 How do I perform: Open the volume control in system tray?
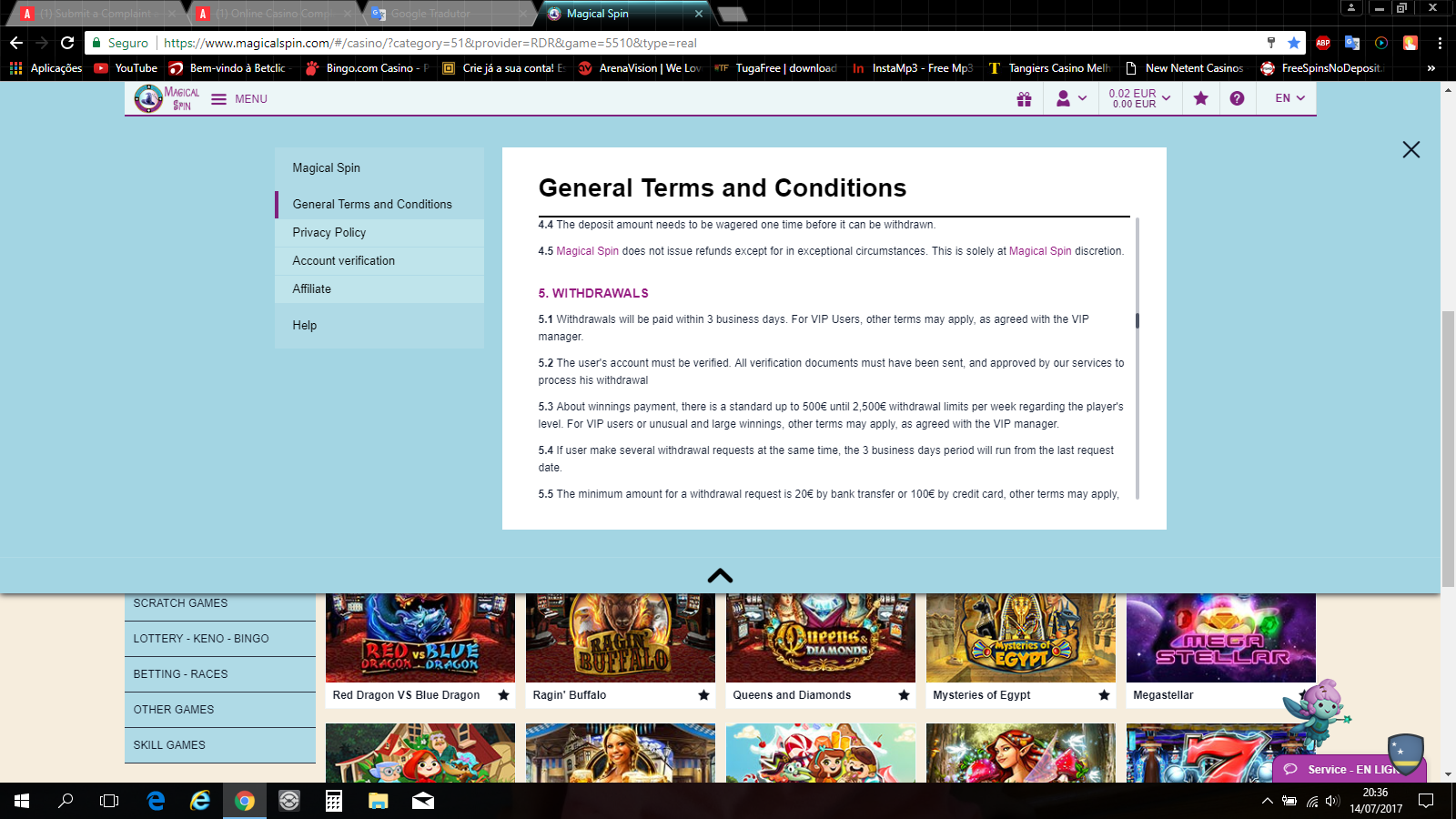[x=1332, y=801]
